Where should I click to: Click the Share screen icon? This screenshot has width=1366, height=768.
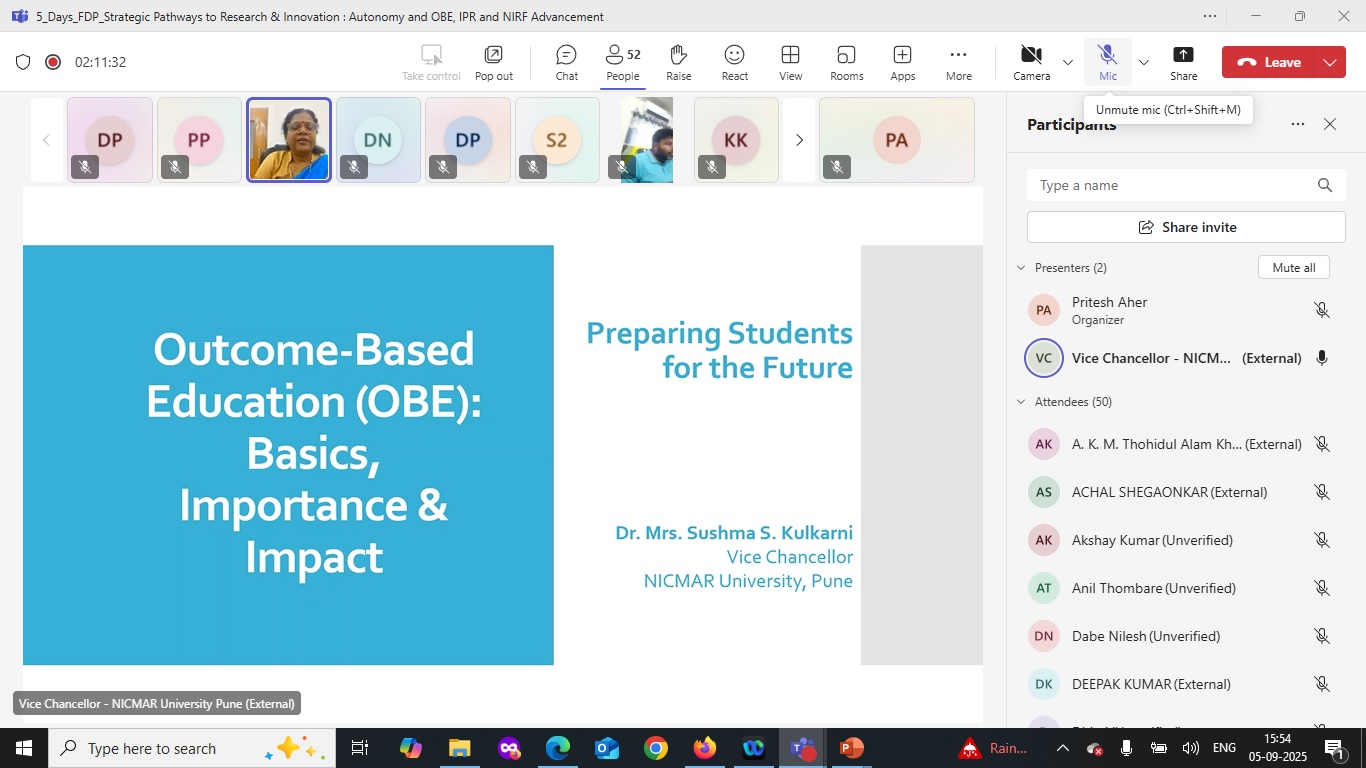(x=1183, y=62)
